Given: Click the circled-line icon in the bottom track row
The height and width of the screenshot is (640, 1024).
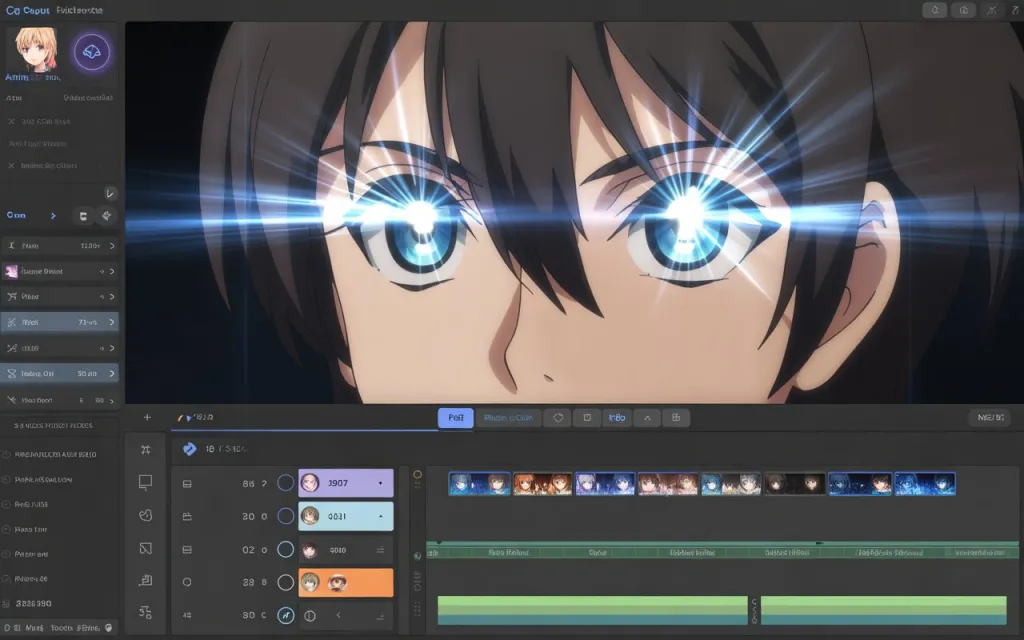Looking at the screenshot, I should tap(310, 615).
